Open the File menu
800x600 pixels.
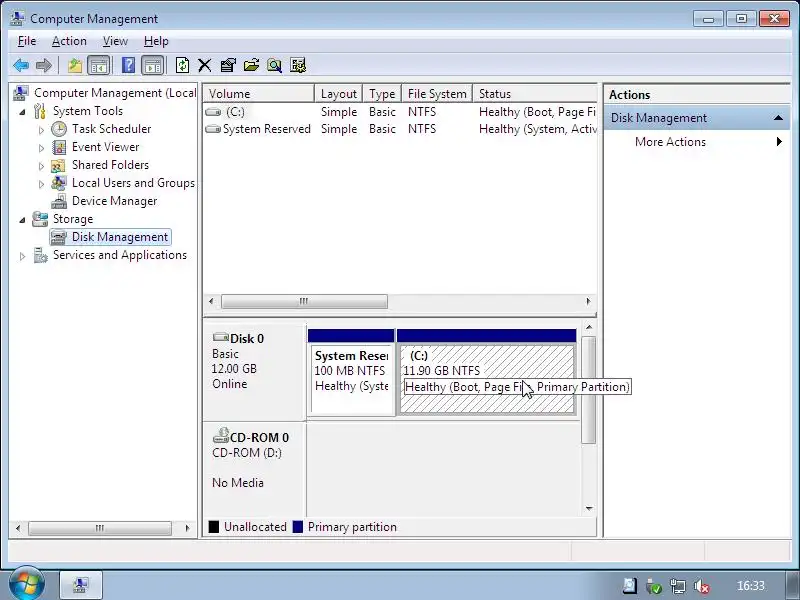27,41
